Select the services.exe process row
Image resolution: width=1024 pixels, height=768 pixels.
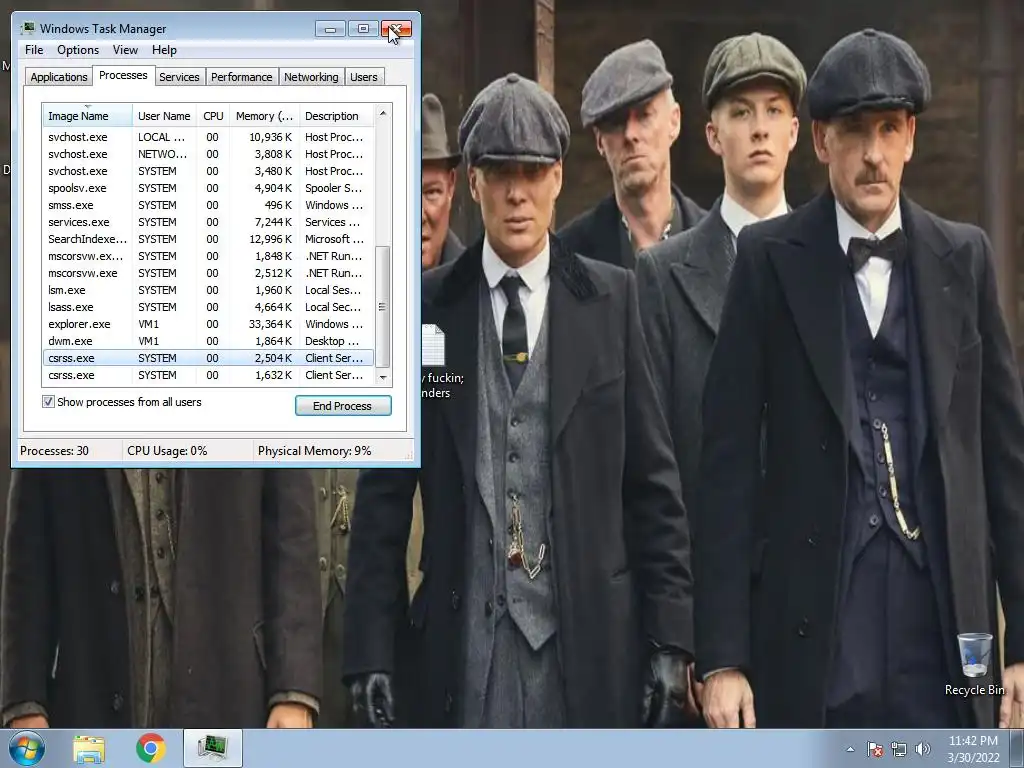(x=208, y=222)
